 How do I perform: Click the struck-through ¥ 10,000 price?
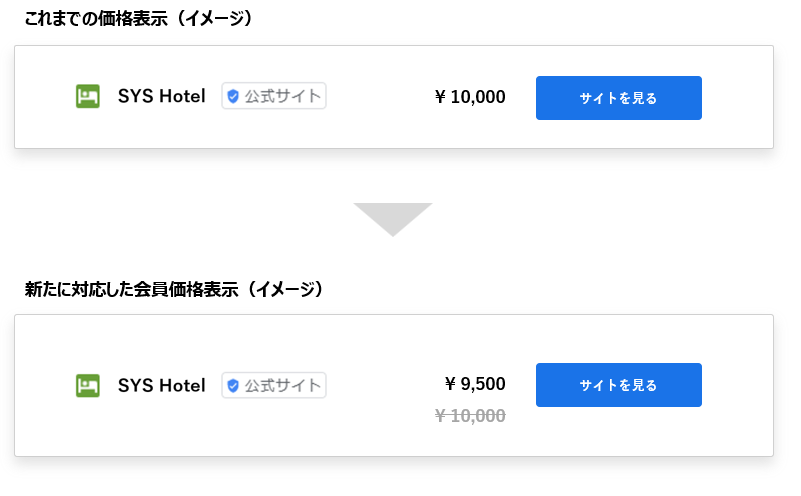pyautogui.click(x=470, y=416)
